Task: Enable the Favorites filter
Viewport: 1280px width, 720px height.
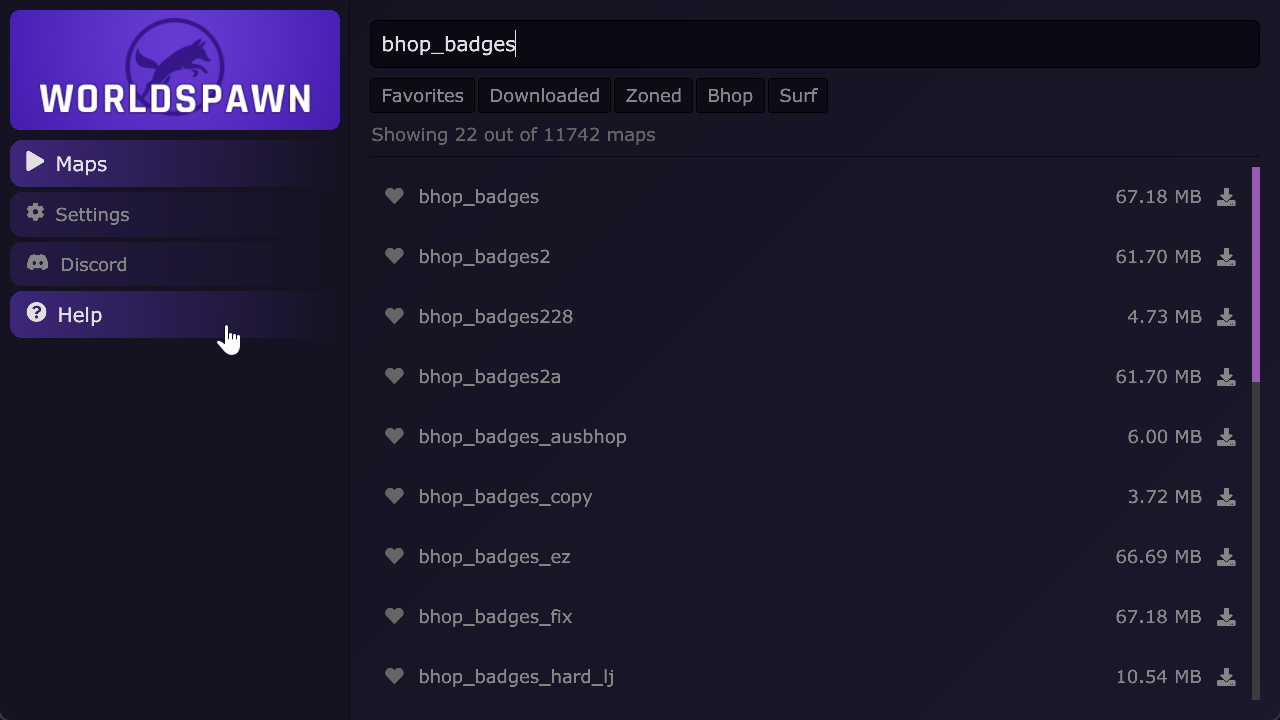Action: [x=422, y=96]
